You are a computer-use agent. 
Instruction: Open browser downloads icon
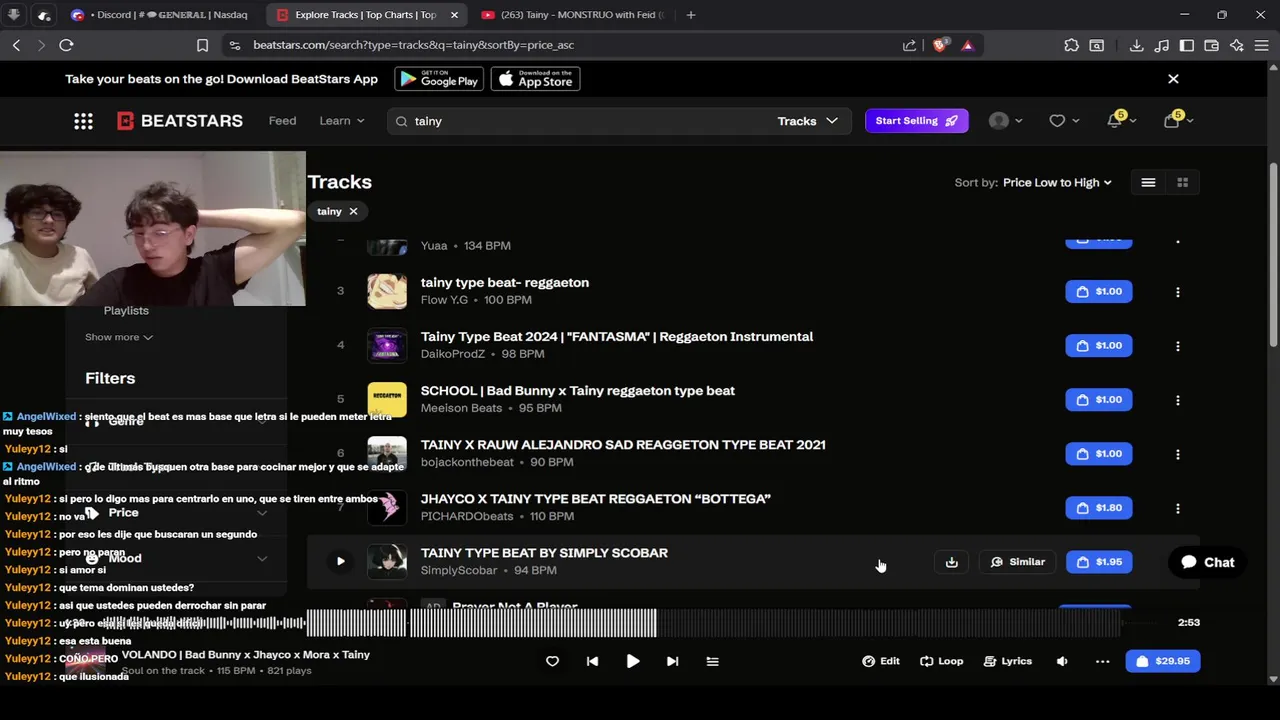click(1136, 45)
